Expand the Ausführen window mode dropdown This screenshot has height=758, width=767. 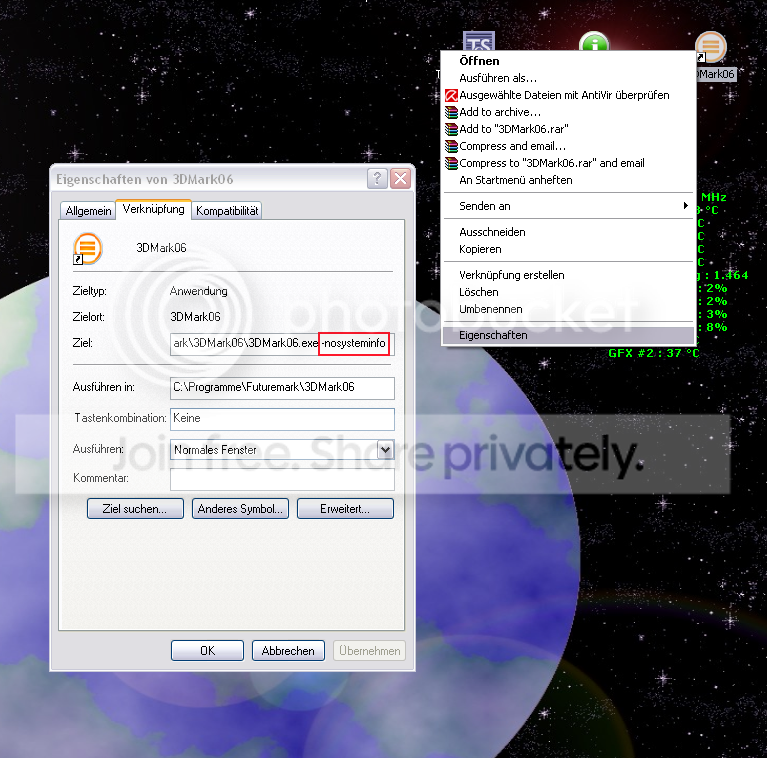385,450
